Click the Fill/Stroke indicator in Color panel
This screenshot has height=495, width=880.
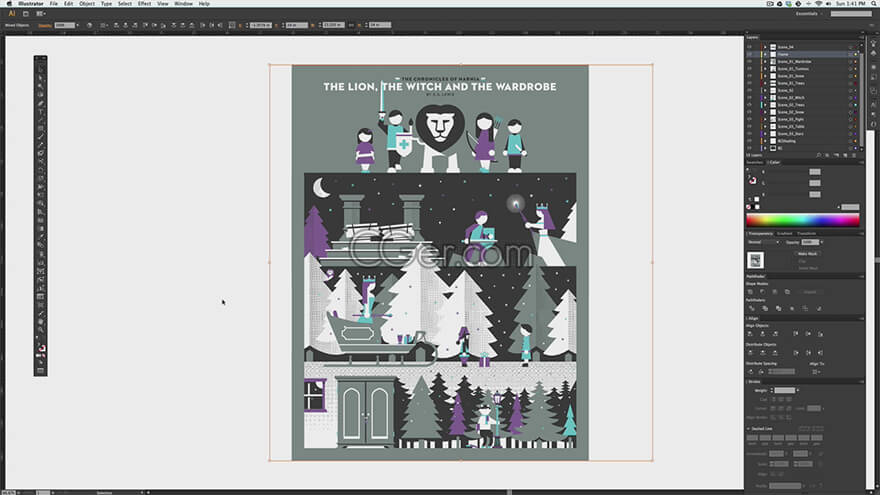tap(753, 180)
